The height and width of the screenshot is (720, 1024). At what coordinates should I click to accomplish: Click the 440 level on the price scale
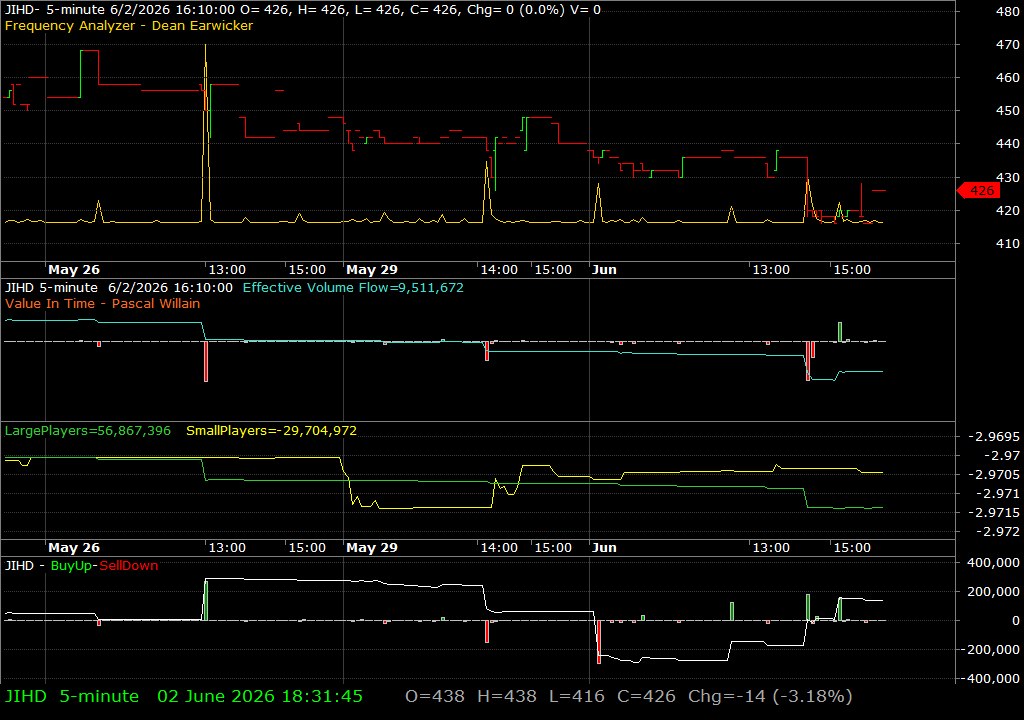[1008, 143]
